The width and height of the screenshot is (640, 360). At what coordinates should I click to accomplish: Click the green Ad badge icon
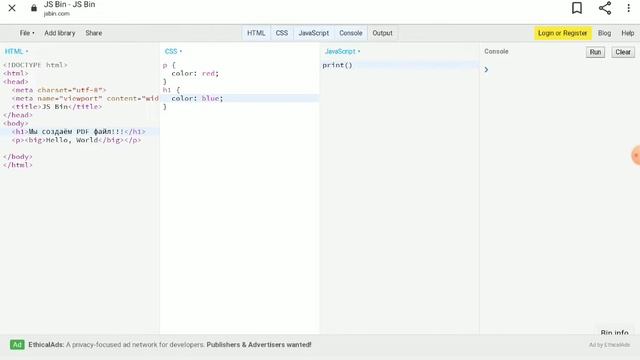click(17, 345)
